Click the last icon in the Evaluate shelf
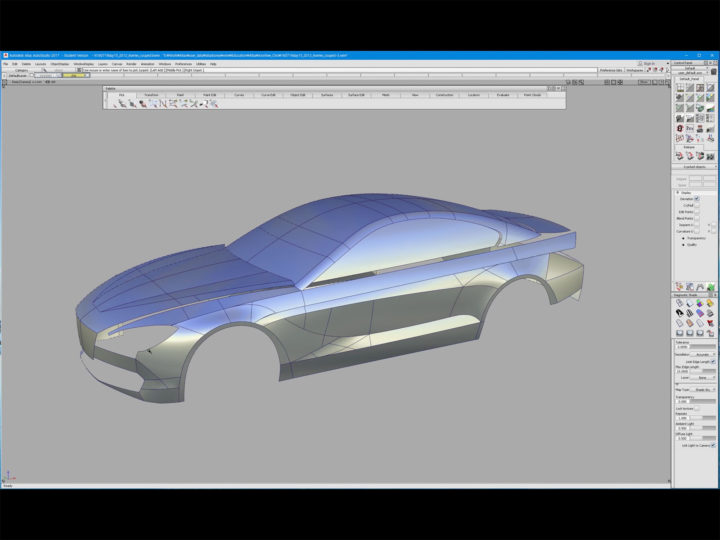 coord(710,156)
